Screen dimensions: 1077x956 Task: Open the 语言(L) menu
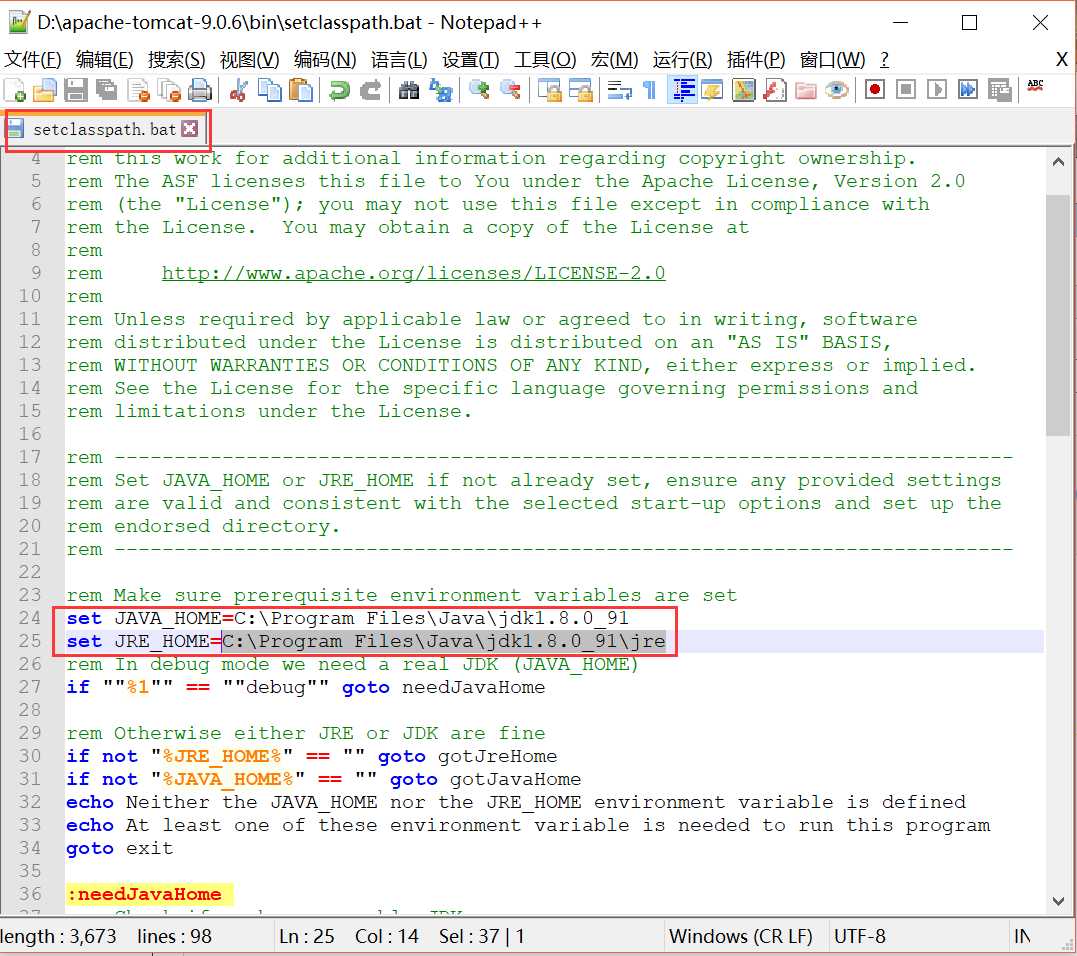(399, 60)
